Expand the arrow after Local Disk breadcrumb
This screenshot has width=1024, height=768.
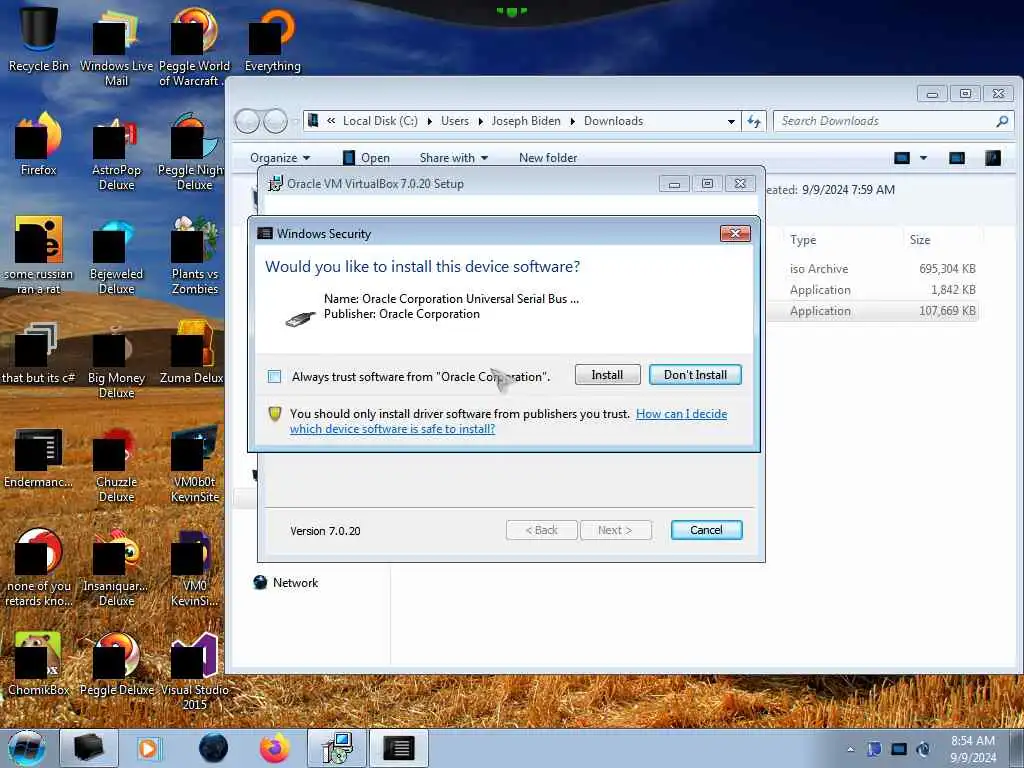pos(429,121)
